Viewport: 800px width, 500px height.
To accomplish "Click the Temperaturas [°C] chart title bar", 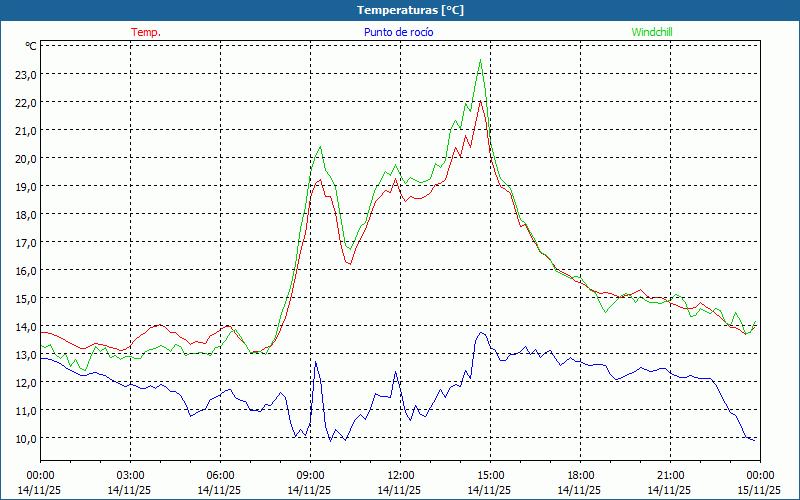I will coord(400,9).
